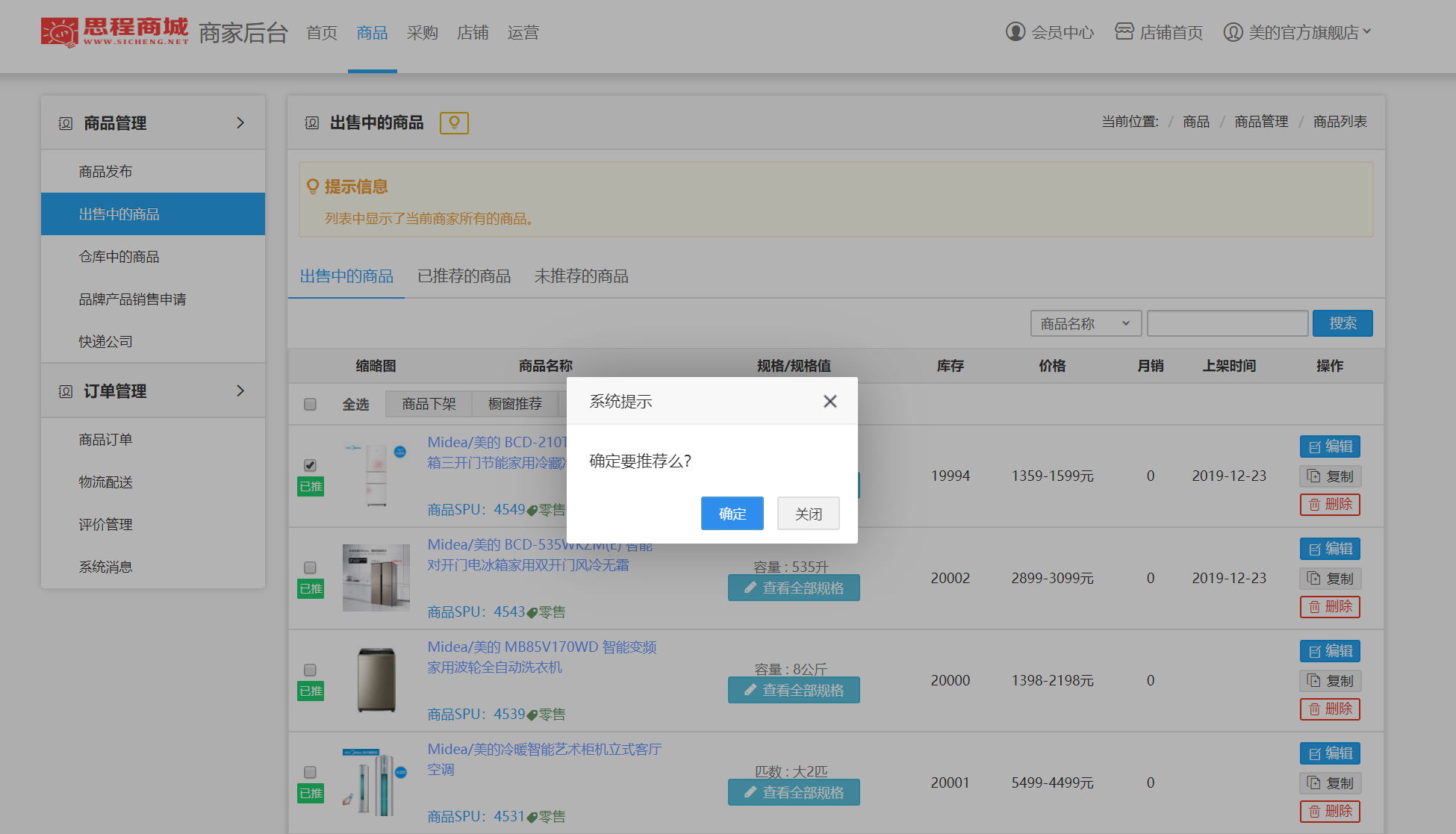
Task: Click the 已推 badge on the BCD-210 row
Action: [311, 487]
